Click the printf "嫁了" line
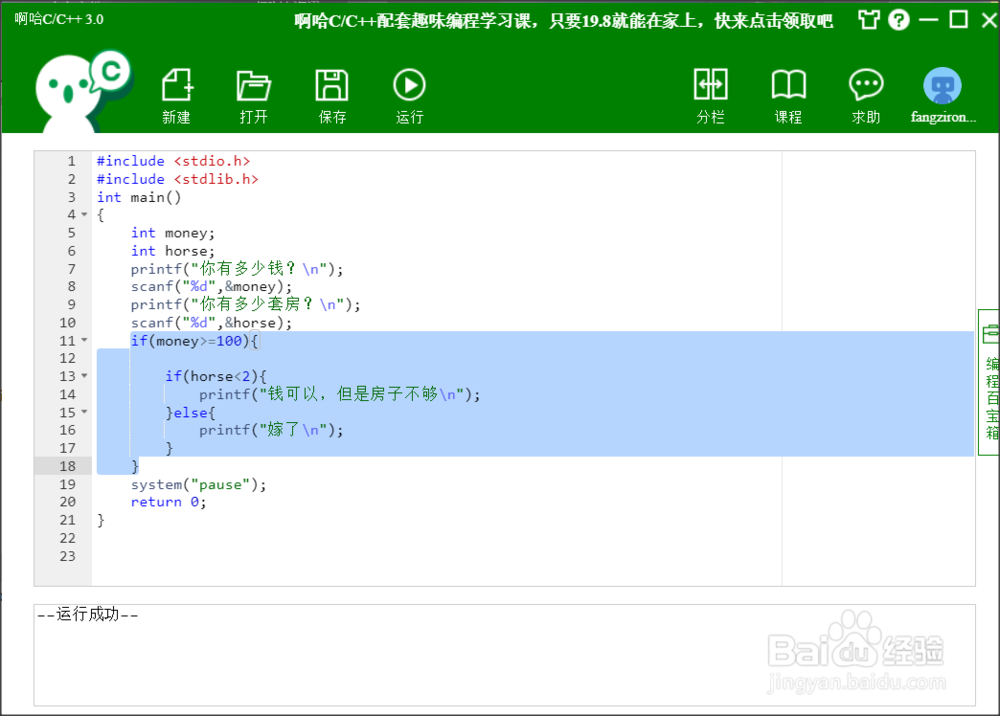1000x716 pixels. click(x=271, y=430)
